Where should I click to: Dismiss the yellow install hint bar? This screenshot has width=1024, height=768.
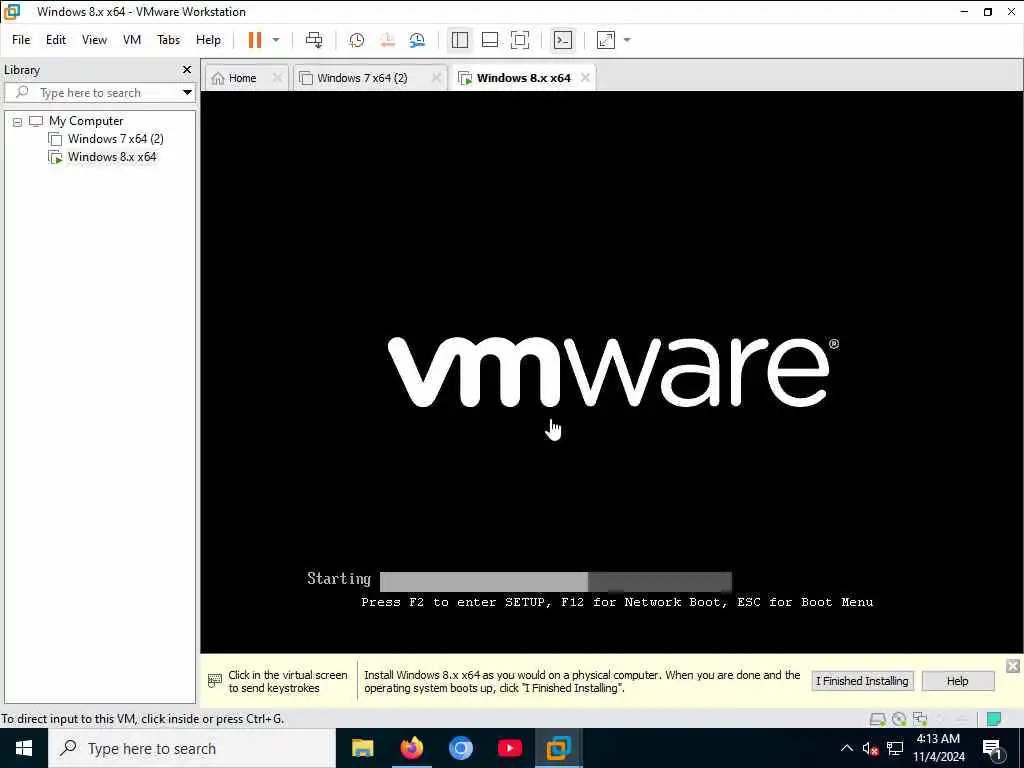[x=1012, y=666]
